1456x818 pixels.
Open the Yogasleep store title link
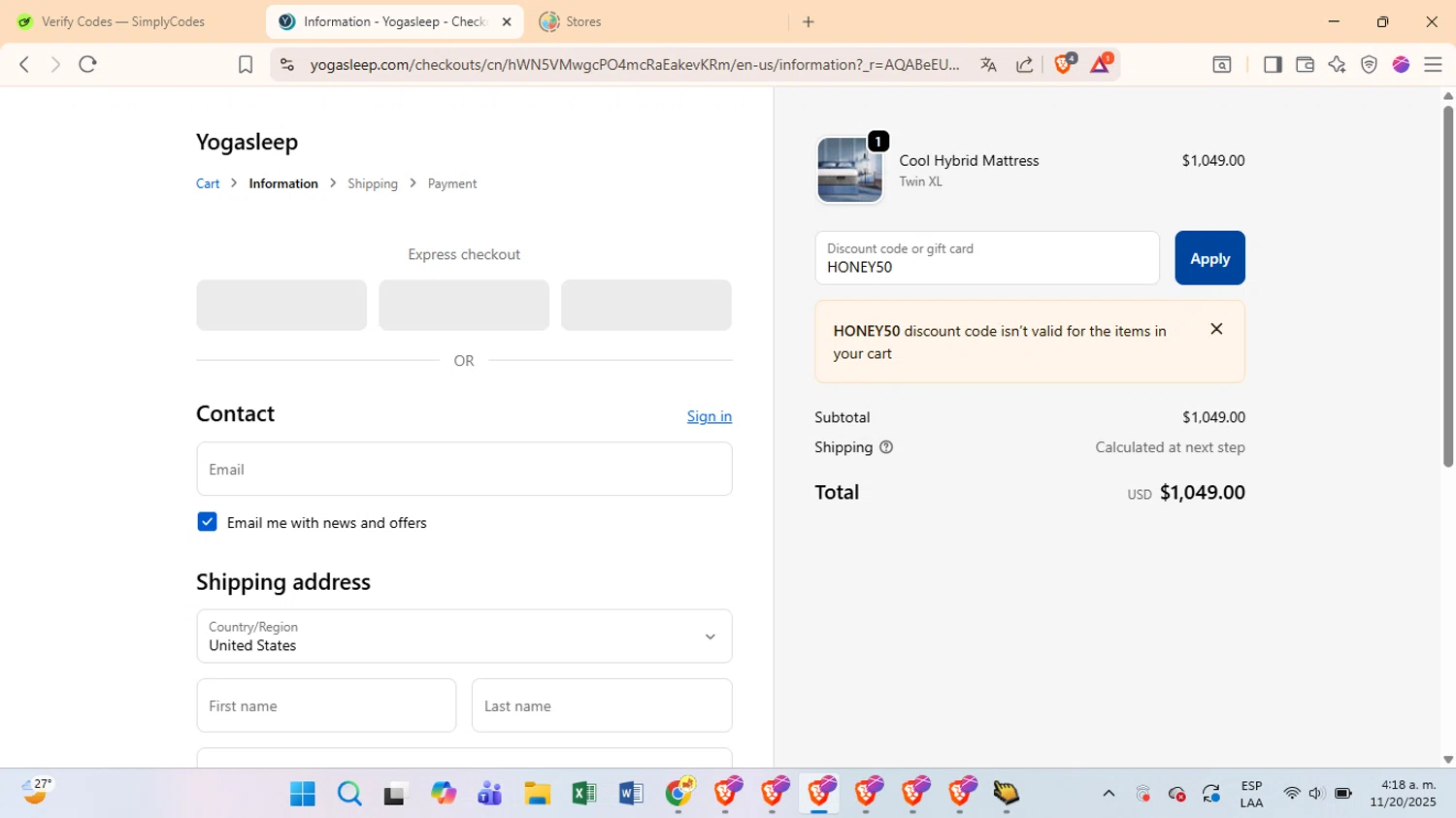point(247,142)
